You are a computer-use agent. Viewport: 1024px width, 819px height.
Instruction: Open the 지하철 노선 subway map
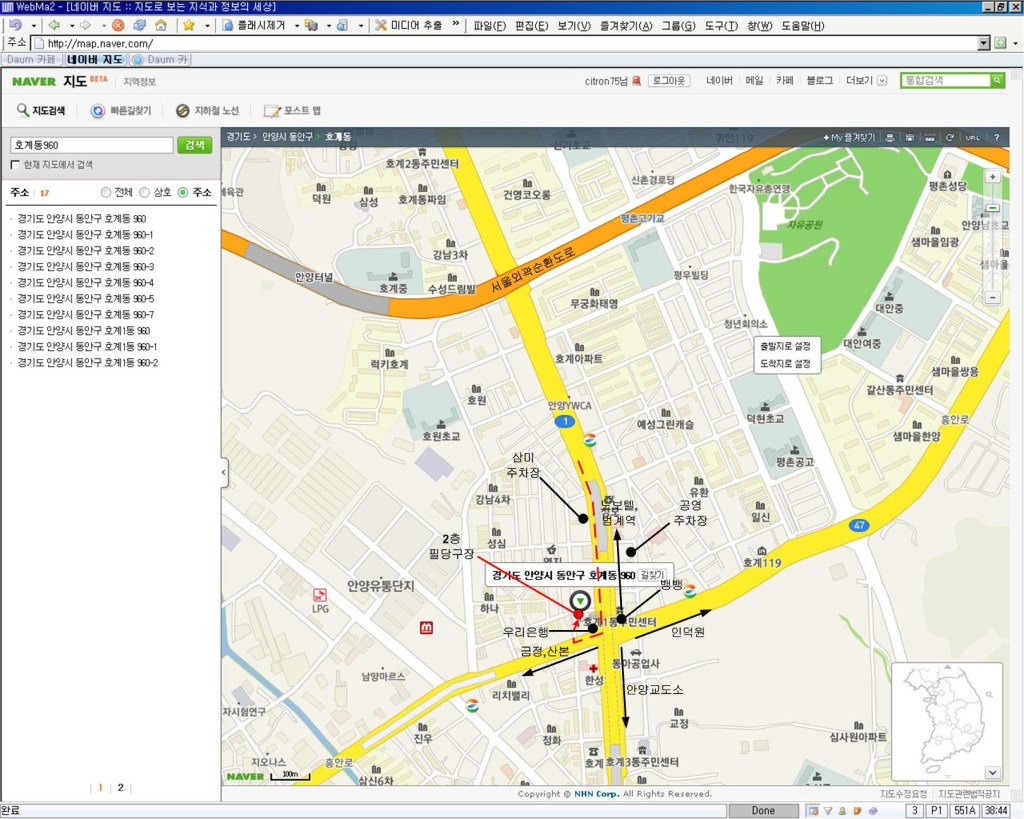pos(207,110)
